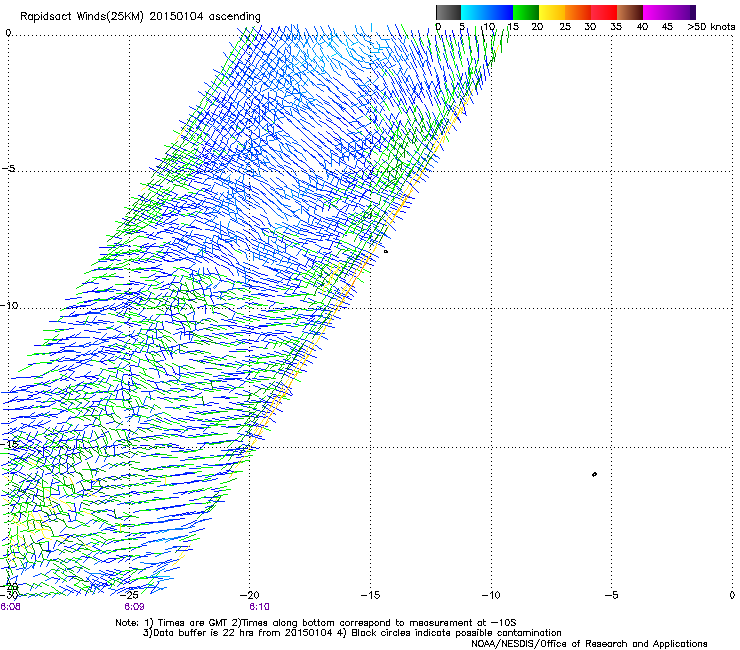The width and height of the screenshot is (740, 650).
Task: Click the '6:09' time label
Action: pyautogui.click(x=134, y=607)
